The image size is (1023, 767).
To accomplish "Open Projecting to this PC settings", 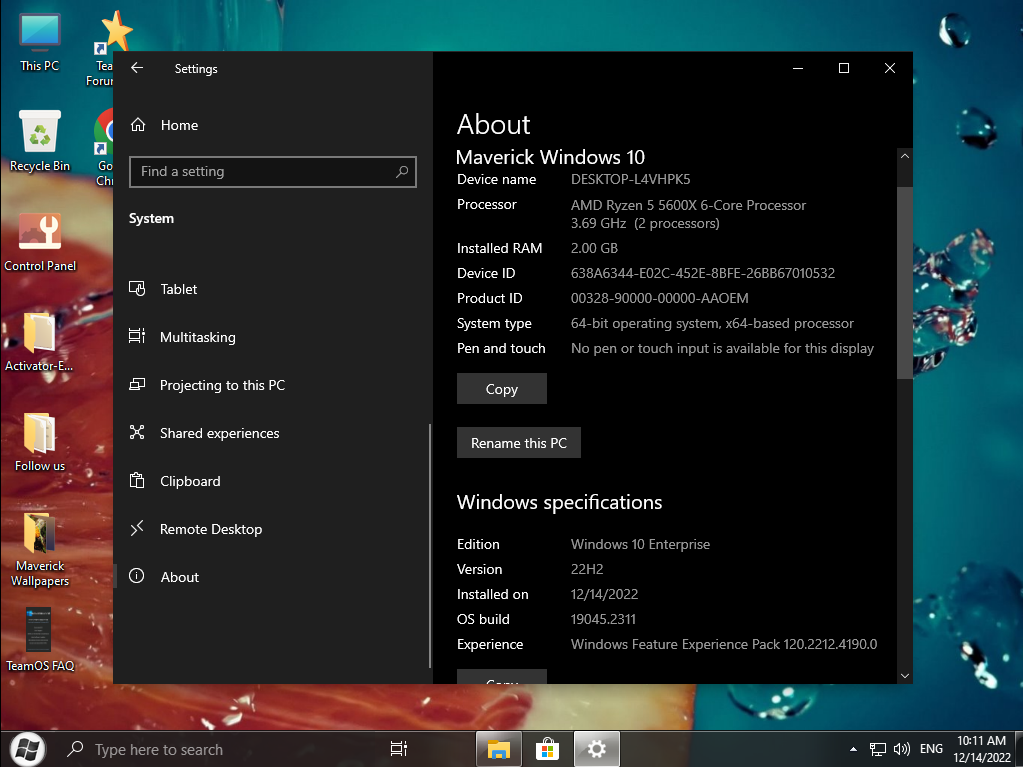I will pyautogui.click(x=221, y=385).
